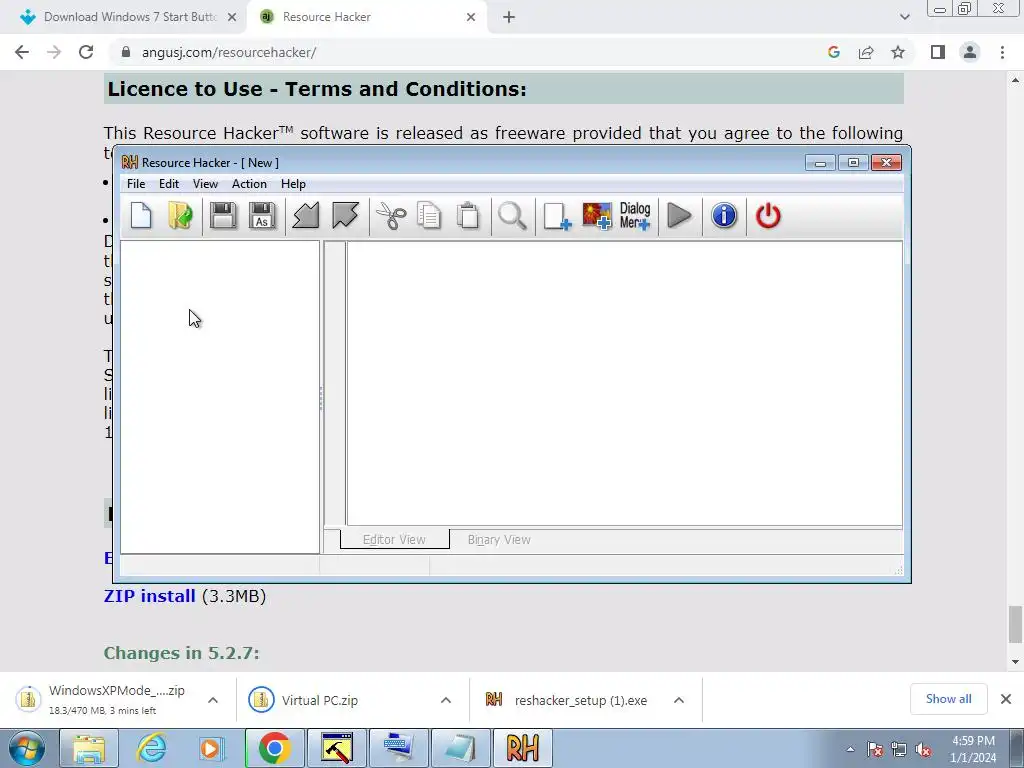This screenshot has width=1024, height=768.
Task: Expand options for reshacker_setup (1).exe download
Action: tap(679, 700)
